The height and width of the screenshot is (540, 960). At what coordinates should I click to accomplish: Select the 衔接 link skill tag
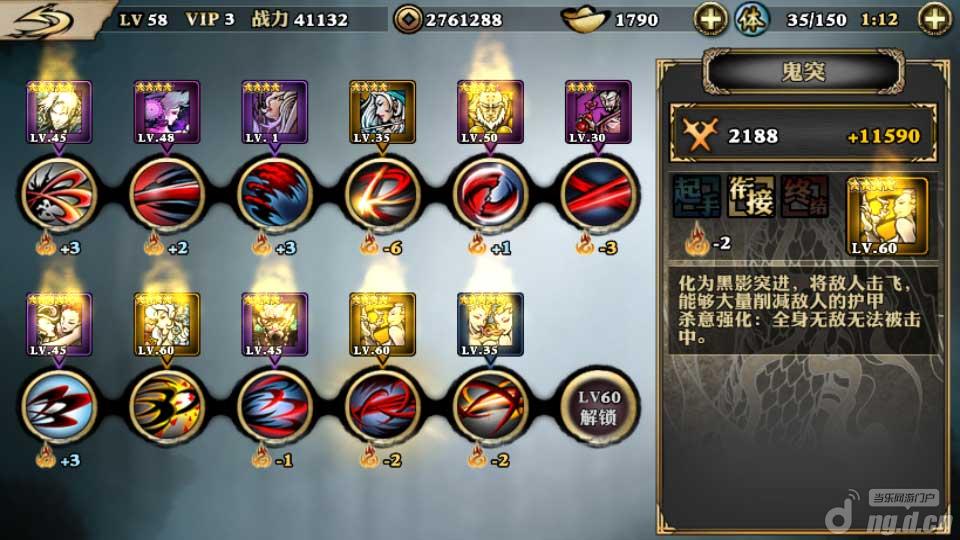[x=751, y=197]
